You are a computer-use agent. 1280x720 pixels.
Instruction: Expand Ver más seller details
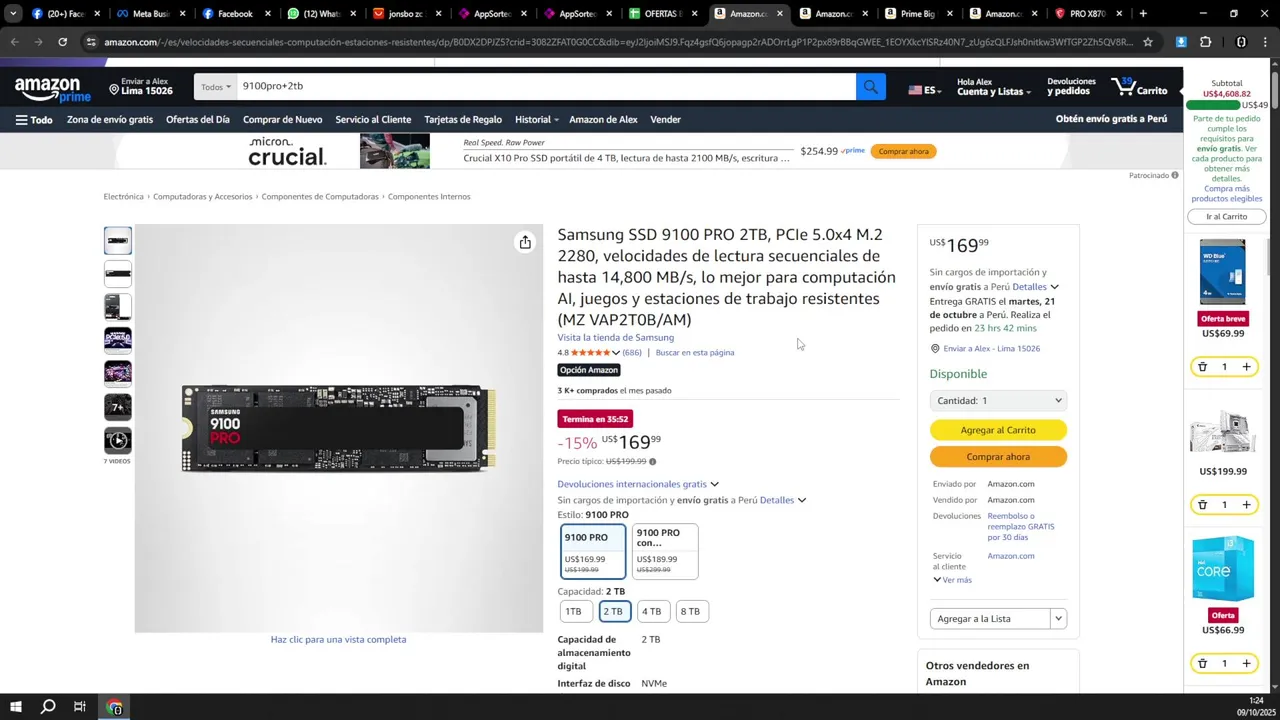953,580
